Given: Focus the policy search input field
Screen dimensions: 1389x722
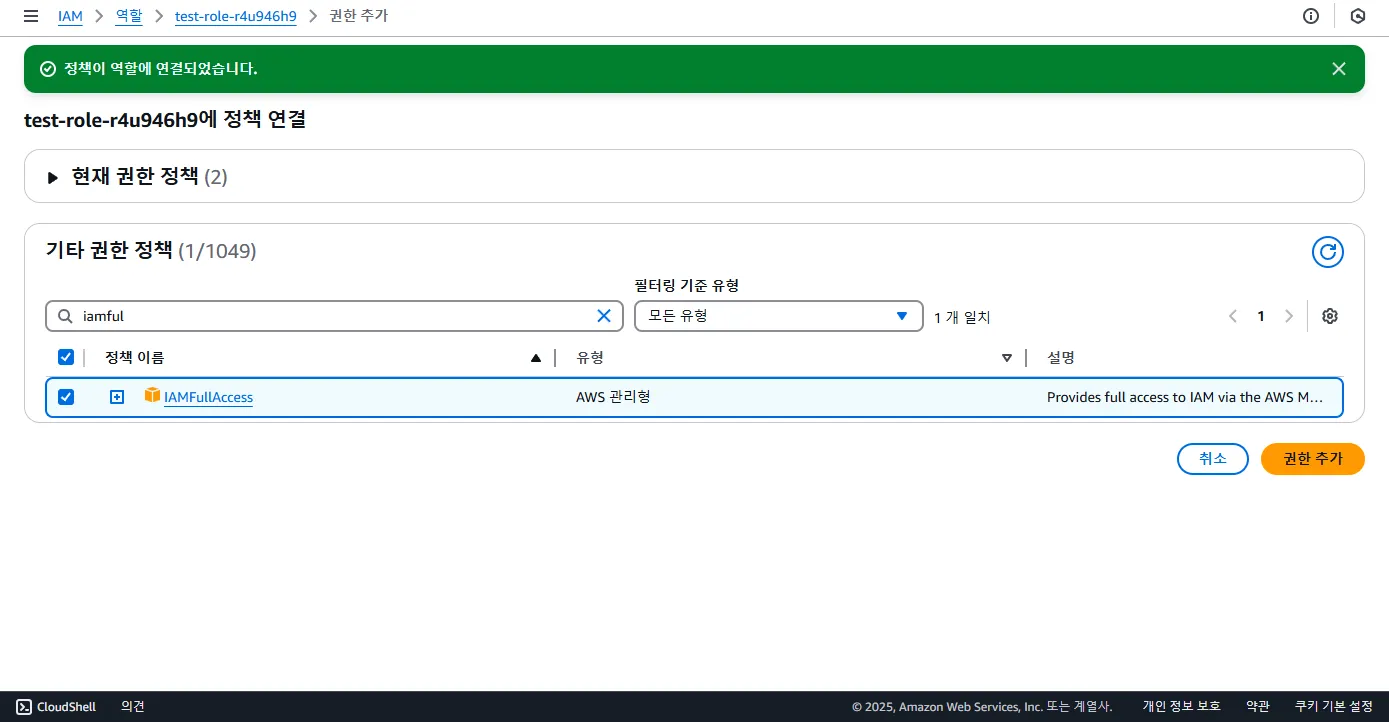Looking at the screenshot, I should coord(334,316).
